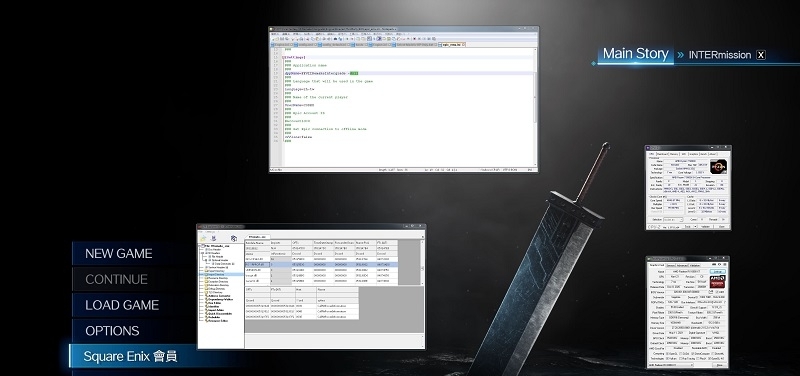Click the vertical scrollbar of CFF import table
The width and height of the screenshot is (800, 376).
point(421,262)
